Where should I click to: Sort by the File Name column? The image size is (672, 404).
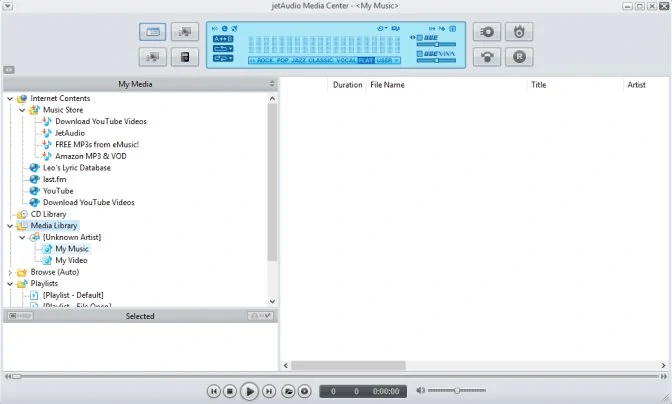pyautogui.click(x=446, y=85)
